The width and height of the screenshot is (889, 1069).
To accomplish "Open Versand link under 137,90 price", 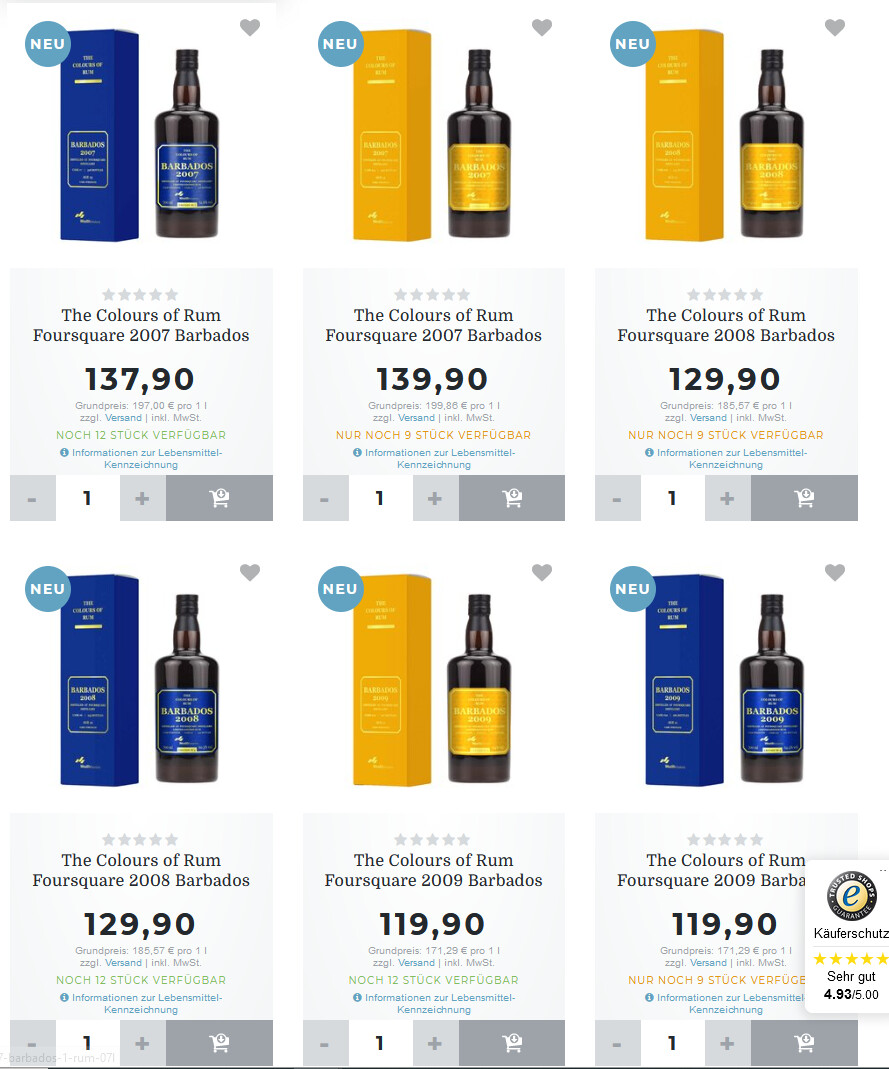I will (123, 418).
